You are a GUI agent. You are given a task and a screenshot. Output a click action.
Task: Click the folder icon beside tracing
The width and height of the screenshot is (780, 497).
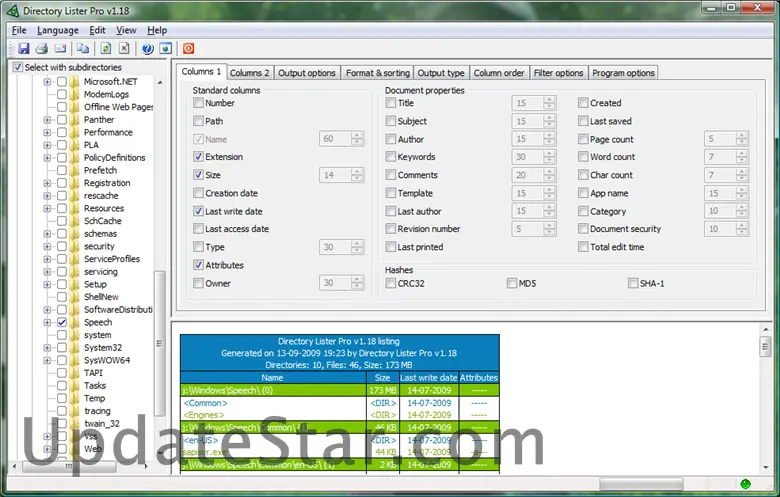[75, 411]
